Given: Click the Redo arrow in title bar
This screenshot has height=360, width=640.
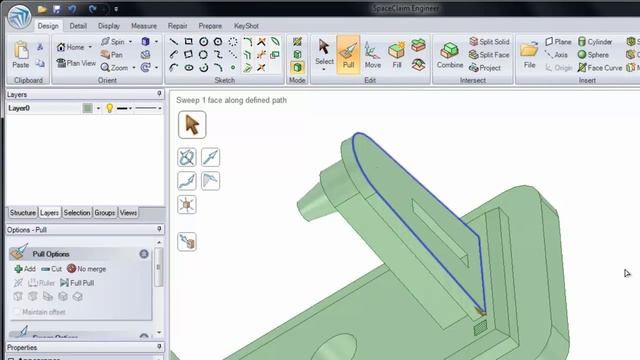Looking at the screenshot, I should click(92, 9).
